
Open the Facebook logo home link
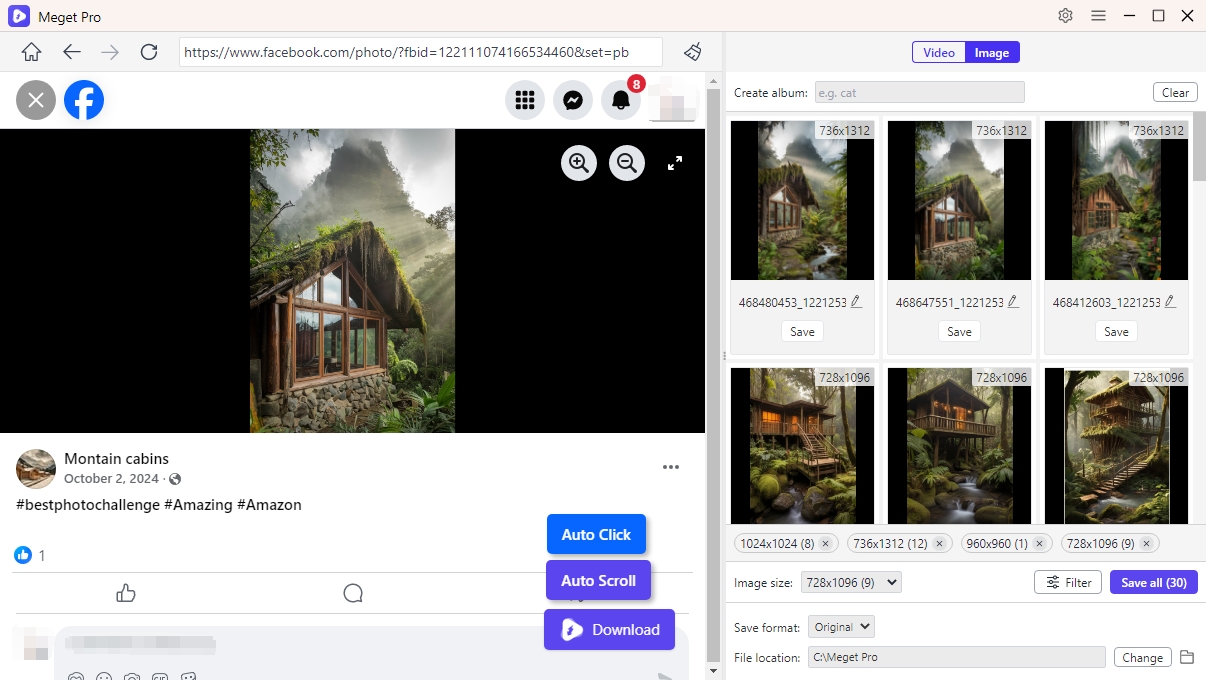84,100
